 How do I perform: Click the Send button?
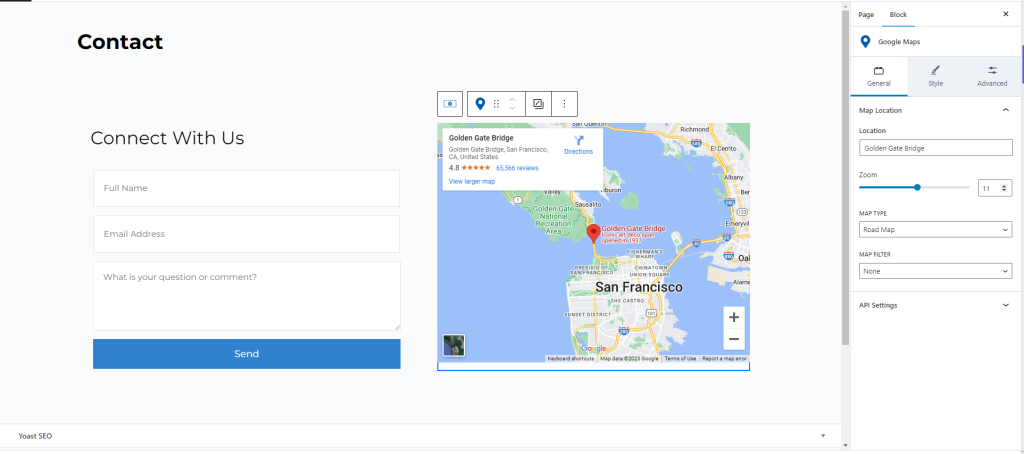(246, 354)
